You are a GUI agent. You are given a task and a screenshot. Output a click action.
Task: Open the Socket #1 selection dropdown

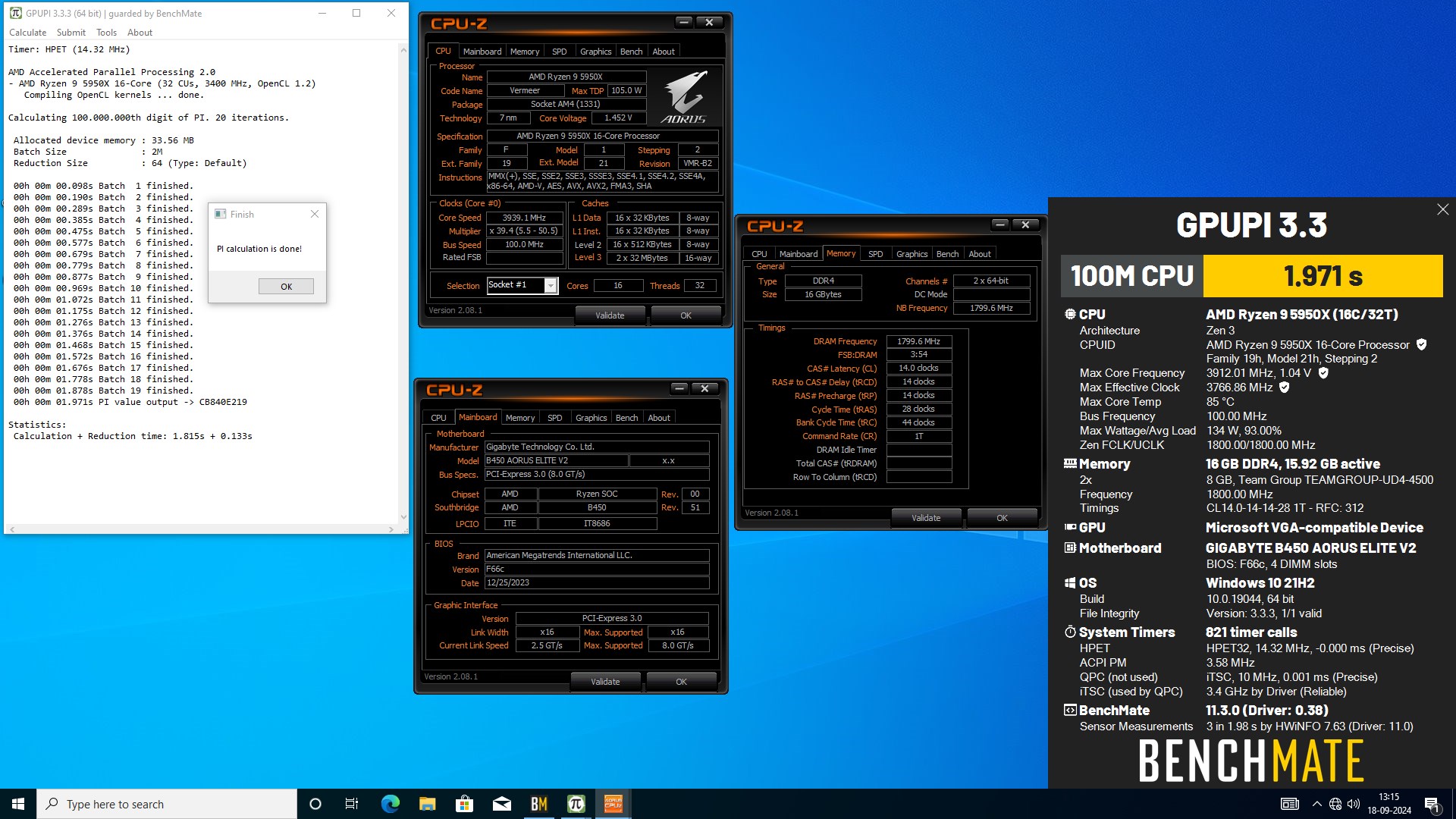pos(551,285)
